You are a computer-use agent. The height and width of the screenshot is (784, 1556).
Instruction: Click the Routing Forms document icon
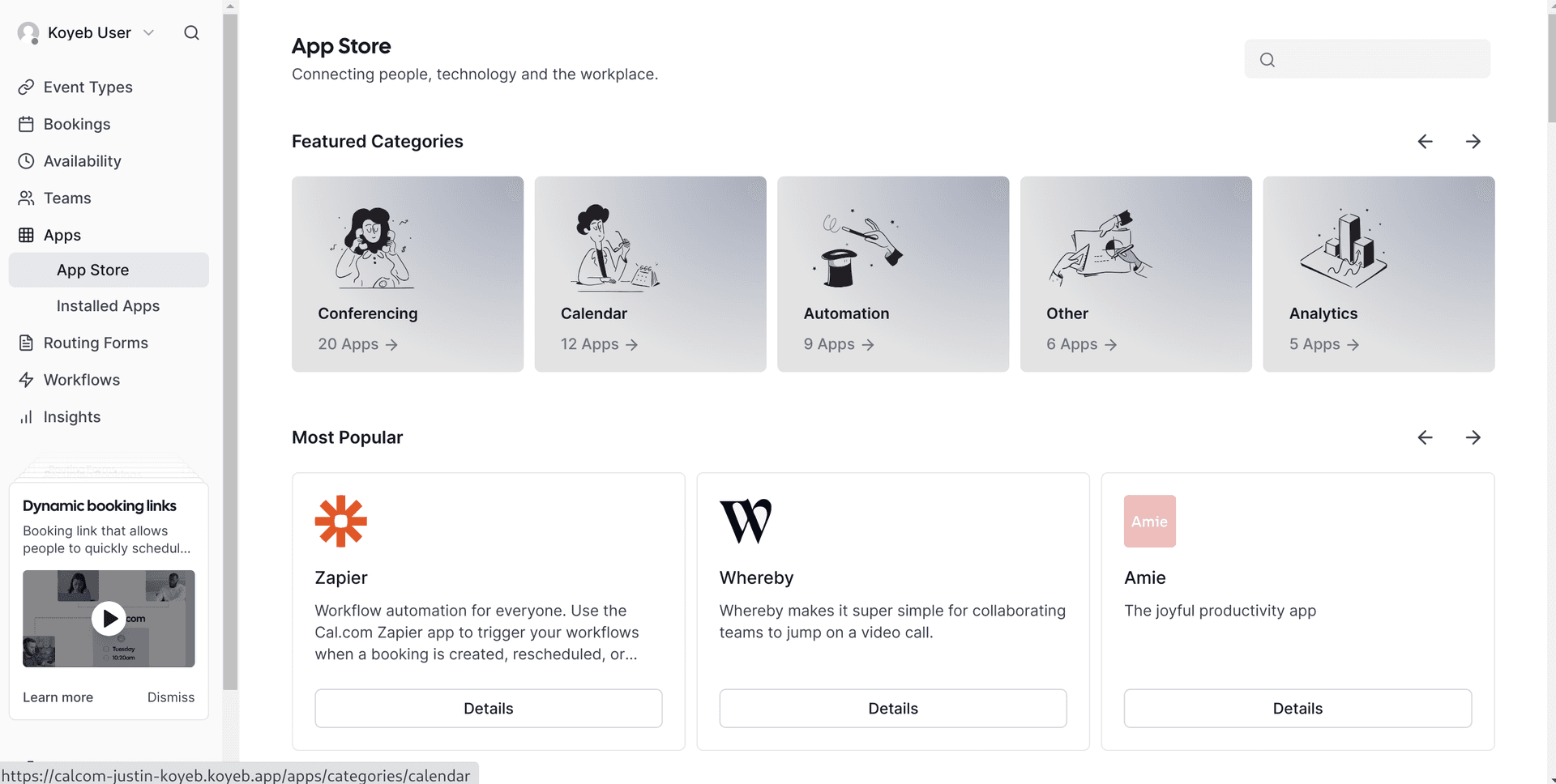(x=27, y=343)
